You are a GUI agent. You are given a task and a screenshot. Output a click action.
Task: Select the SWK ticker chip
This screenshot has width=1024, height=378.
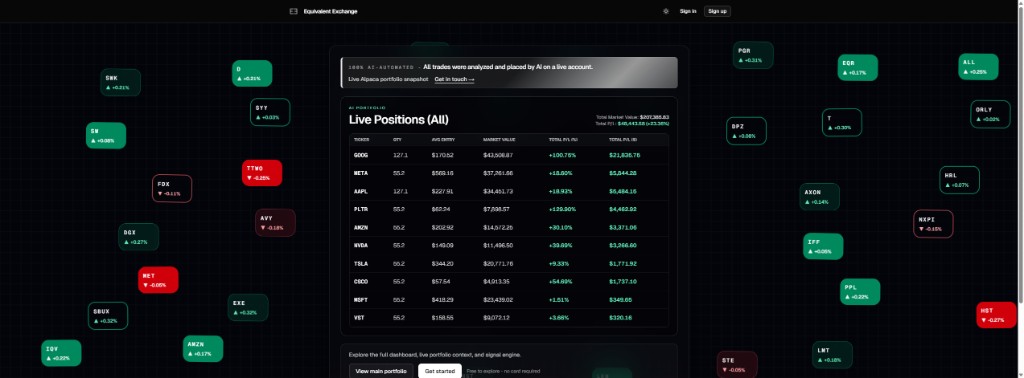tap(120, 82)
